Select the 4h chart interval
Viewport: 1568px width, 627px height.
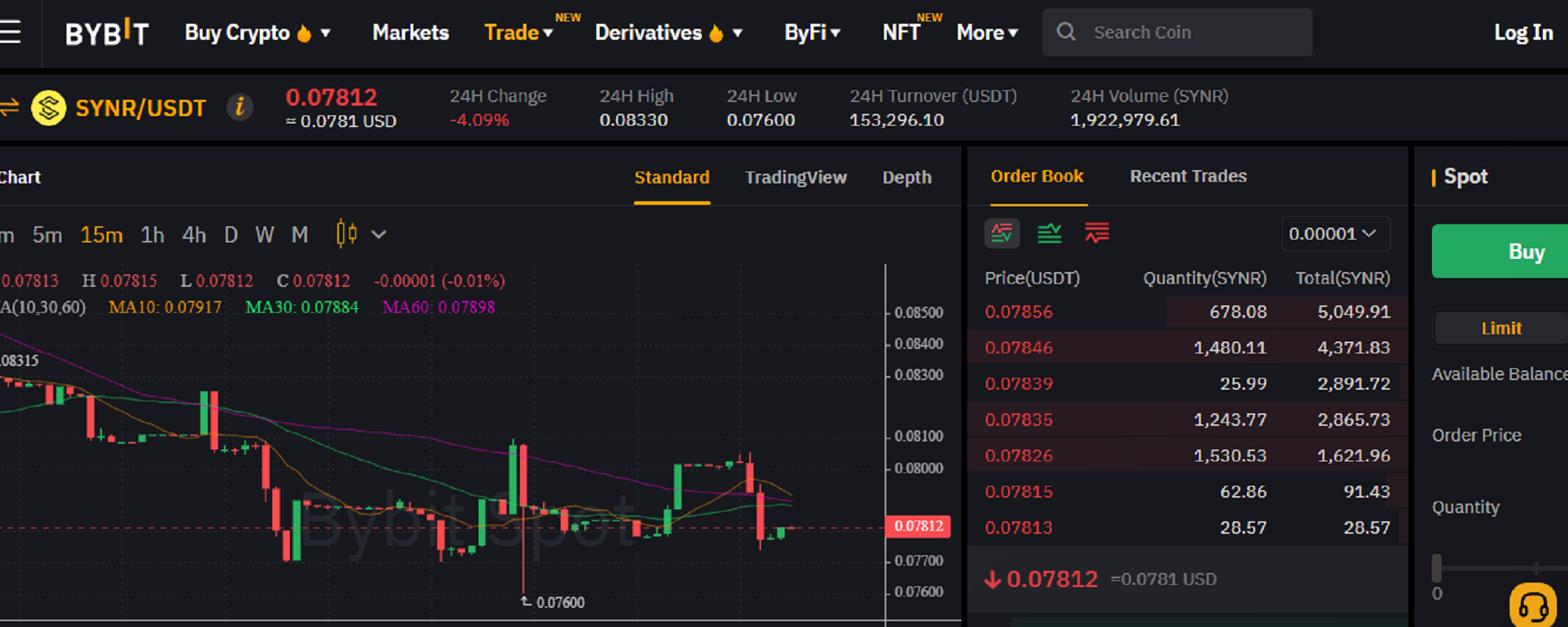click(x=194, y=235)
